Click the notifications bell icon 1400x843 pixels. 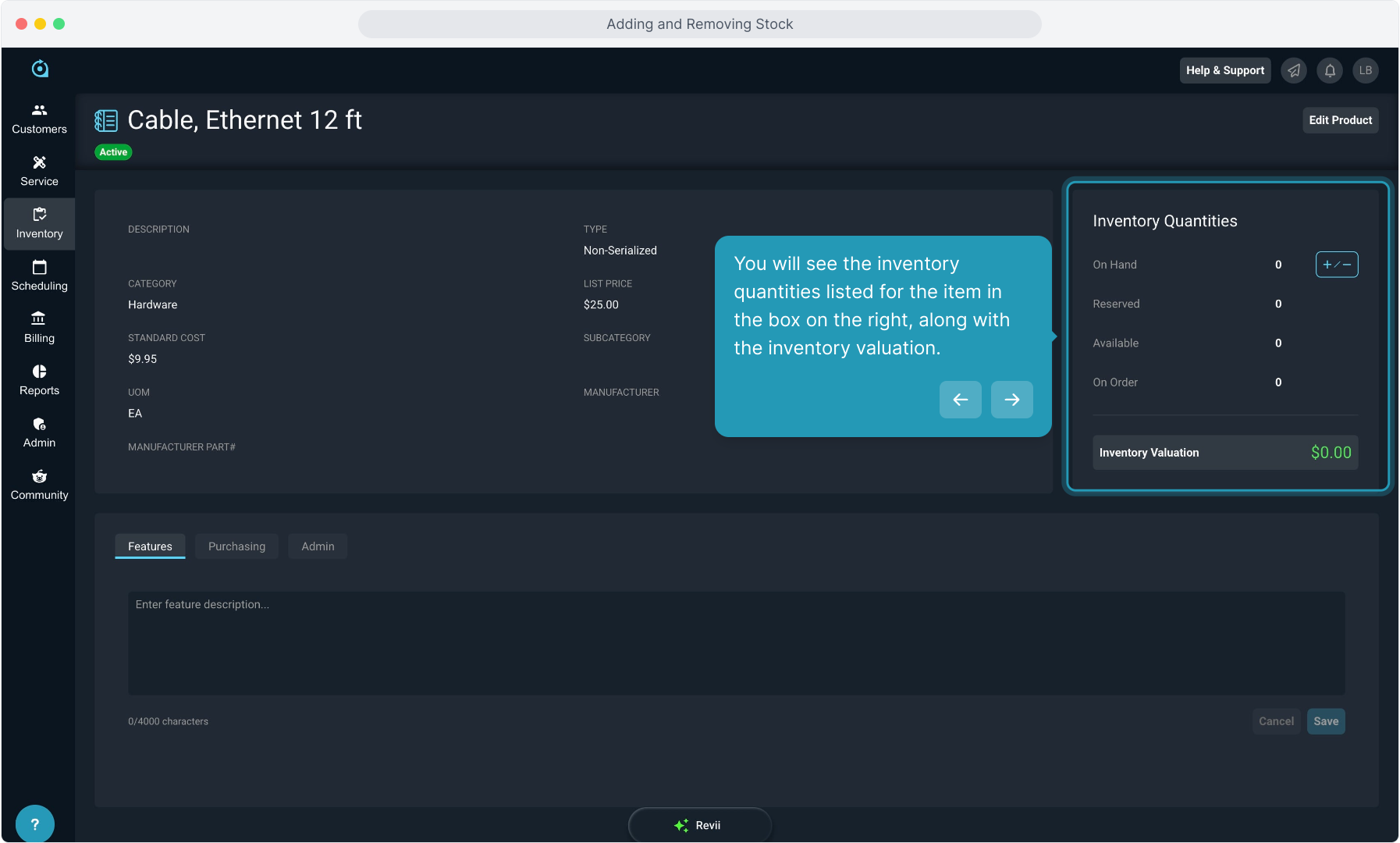[1330, 70]
